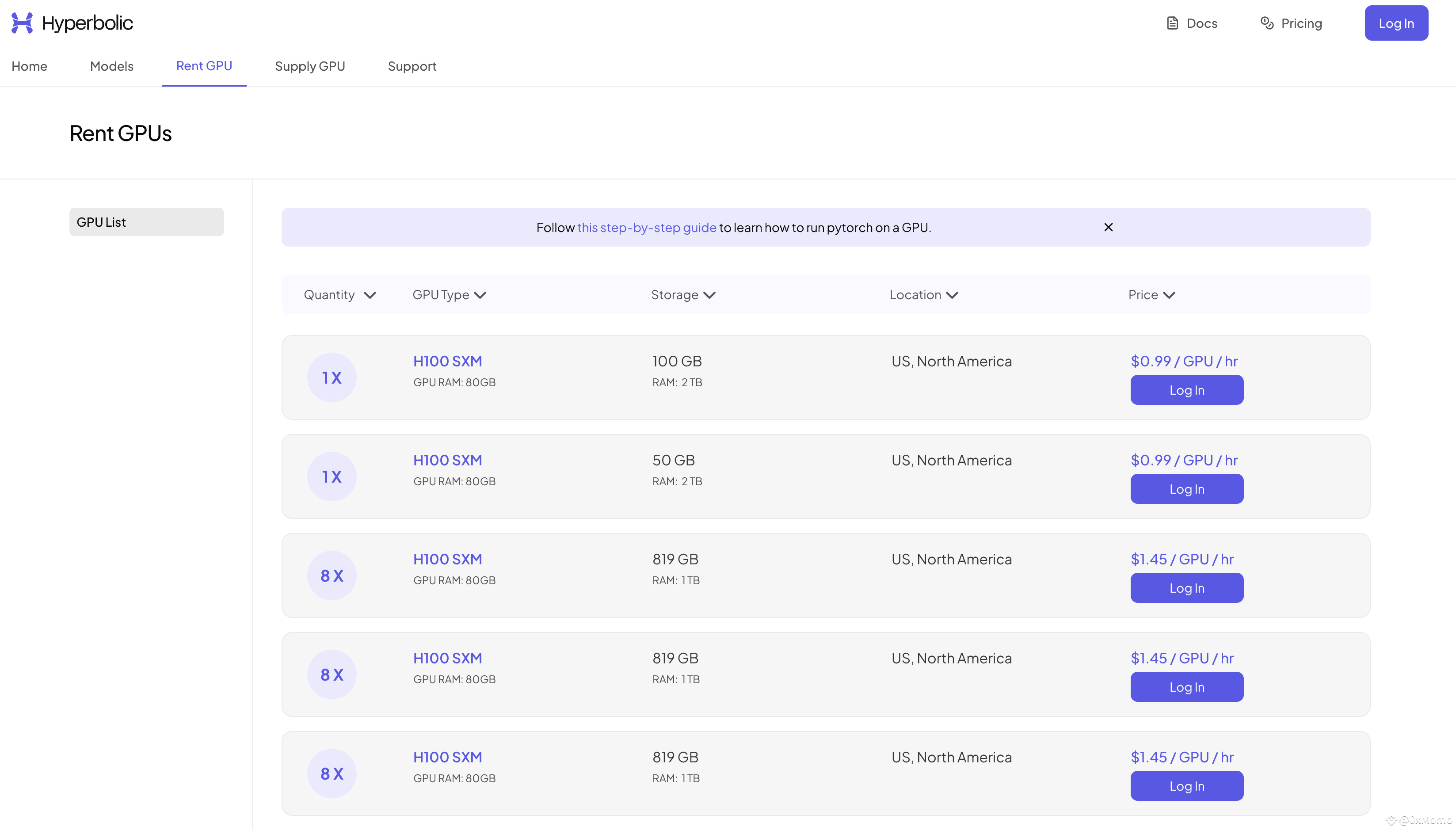Switch to the Models tab
The width and height of the screenshot is (1456, 830).
click(112, 66)
